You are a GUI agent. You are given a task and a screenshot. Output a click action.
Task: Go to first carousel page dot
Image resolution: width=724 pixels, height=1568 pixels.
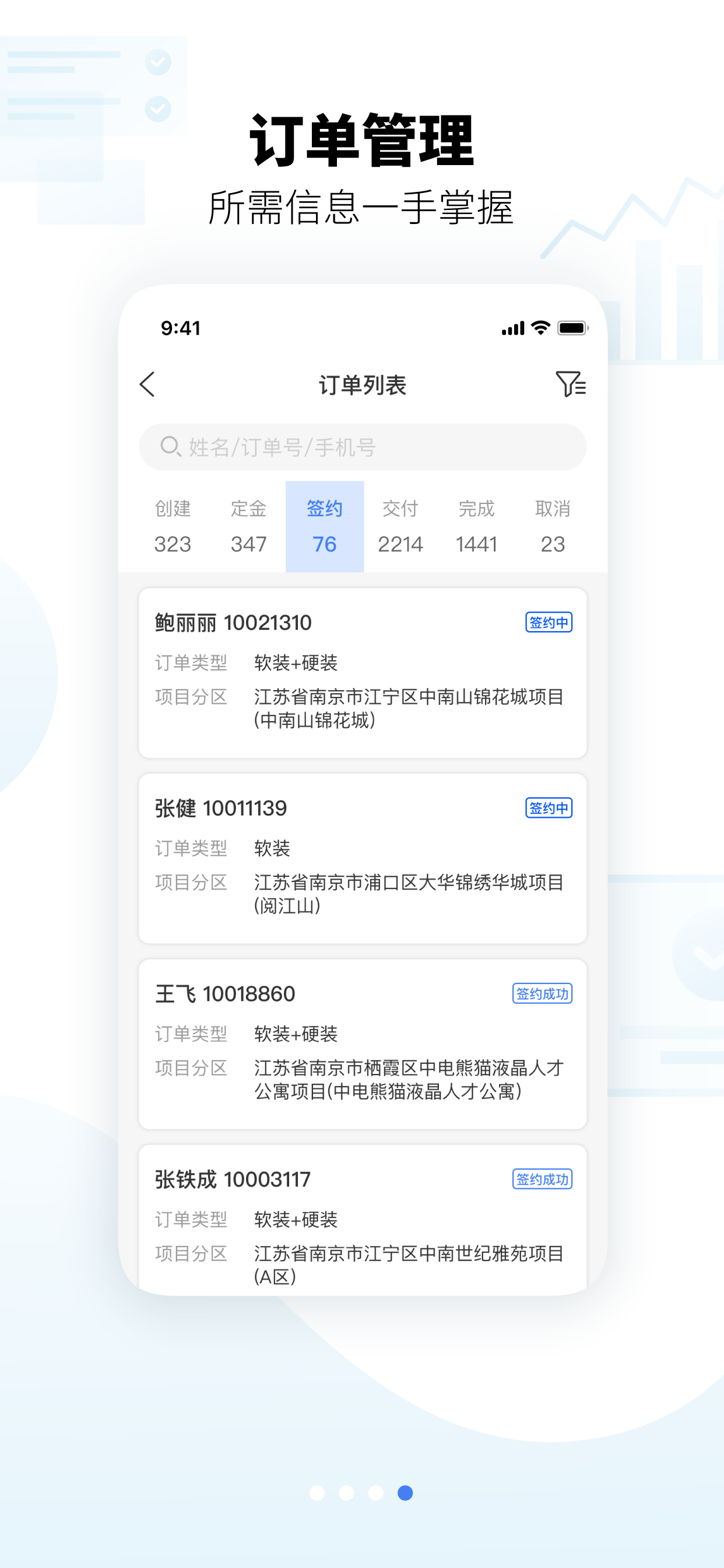point(317,1493)
